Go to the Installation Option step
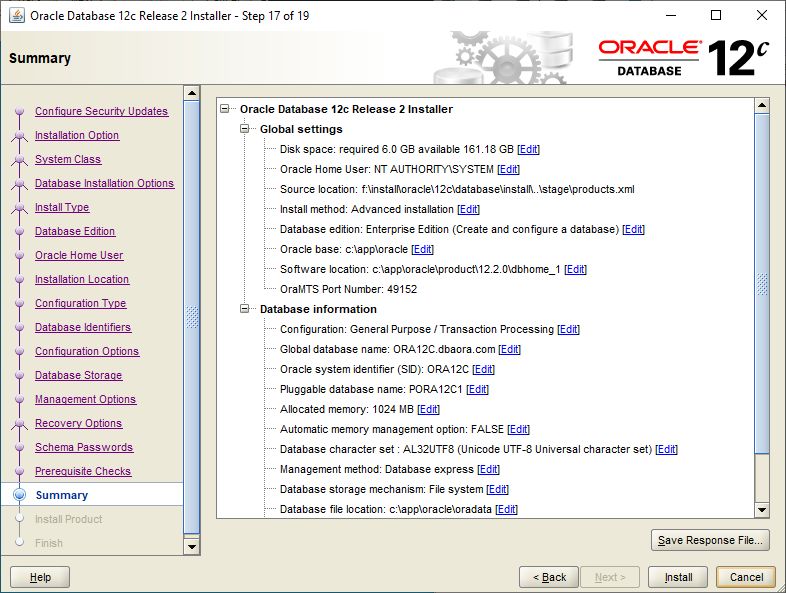This screenshot has height=593, width=786. (x=77, y=135)
